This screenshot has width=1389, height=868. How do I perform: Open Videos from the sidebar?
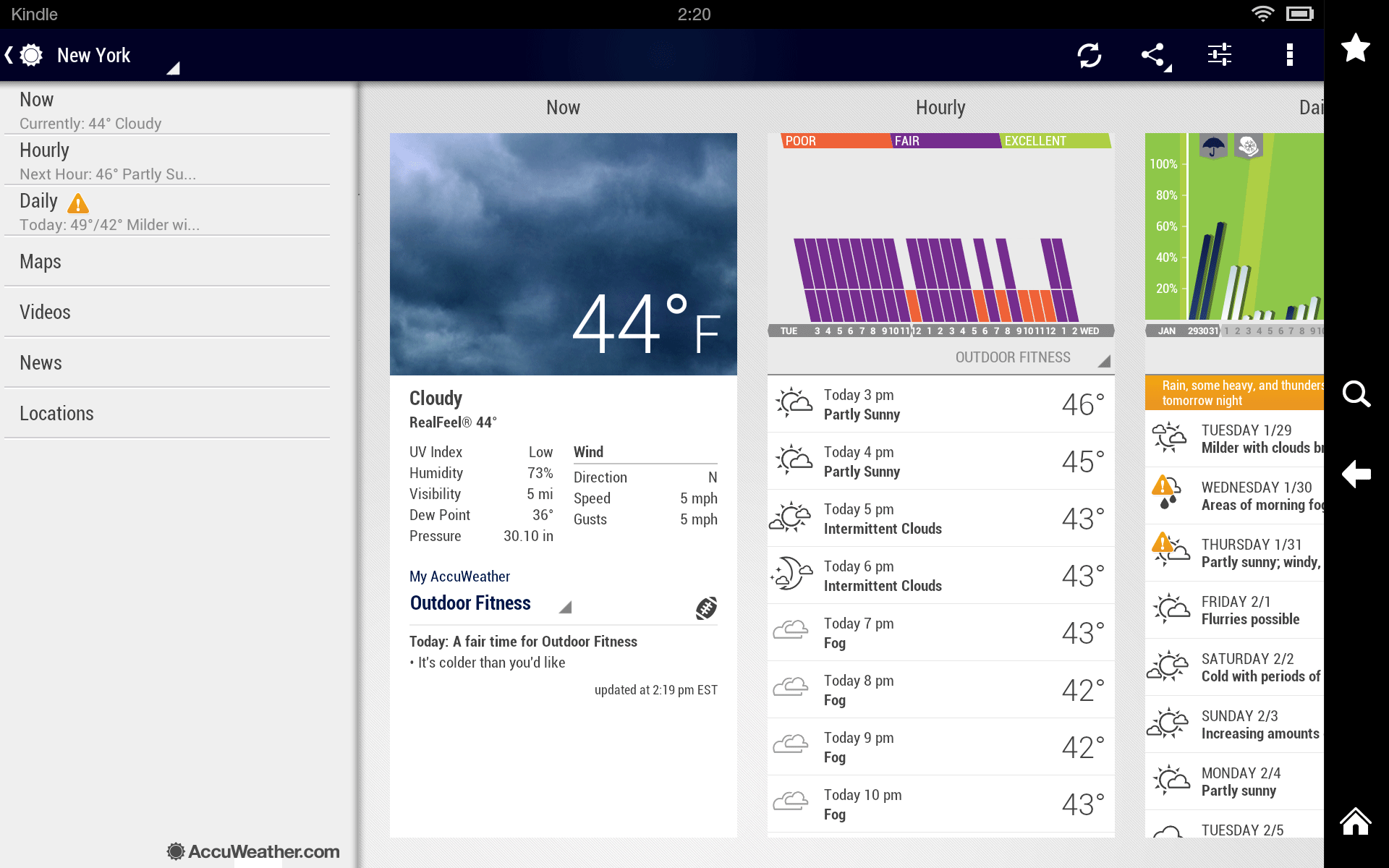pyautogui.click(x=167, y=312)
